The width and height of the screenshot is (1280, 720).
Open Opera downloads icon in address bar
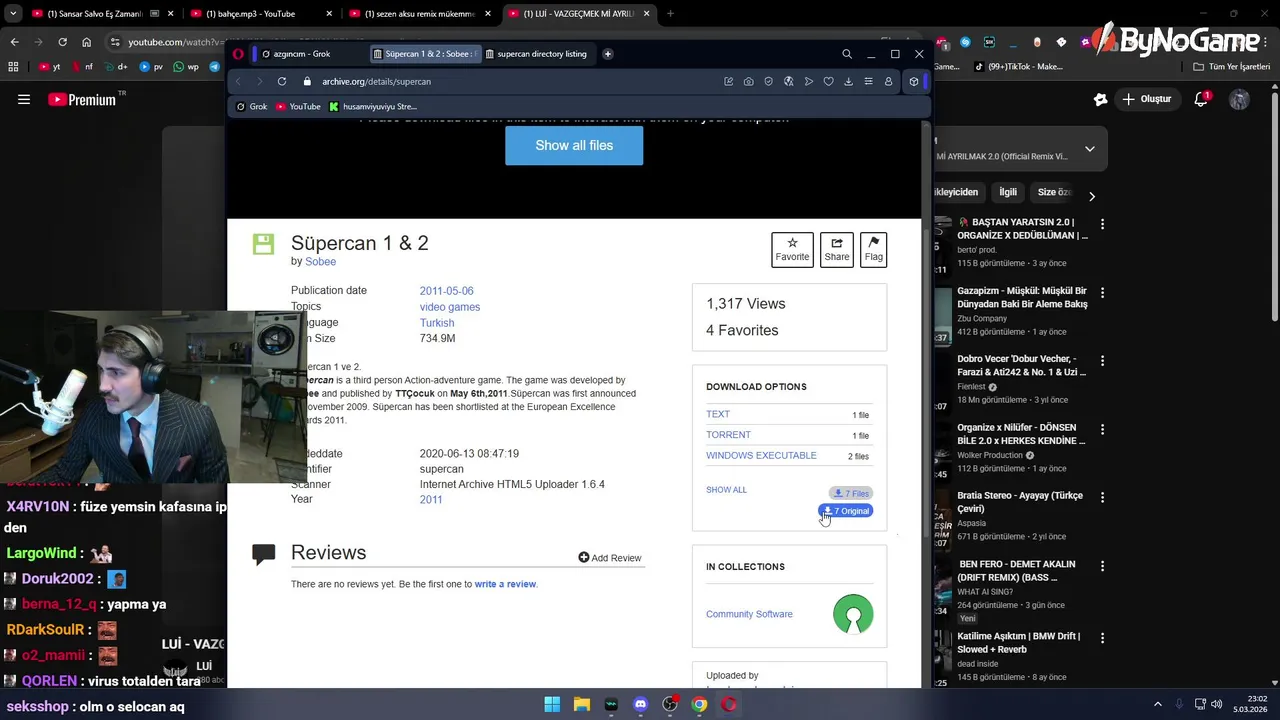848,81
